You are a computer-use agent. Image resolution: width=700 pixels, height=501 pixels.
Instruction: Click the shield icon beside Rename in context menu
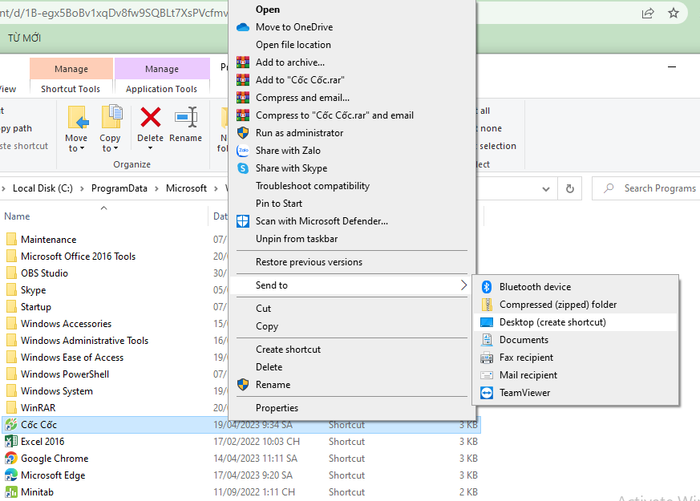coord(243,385)
